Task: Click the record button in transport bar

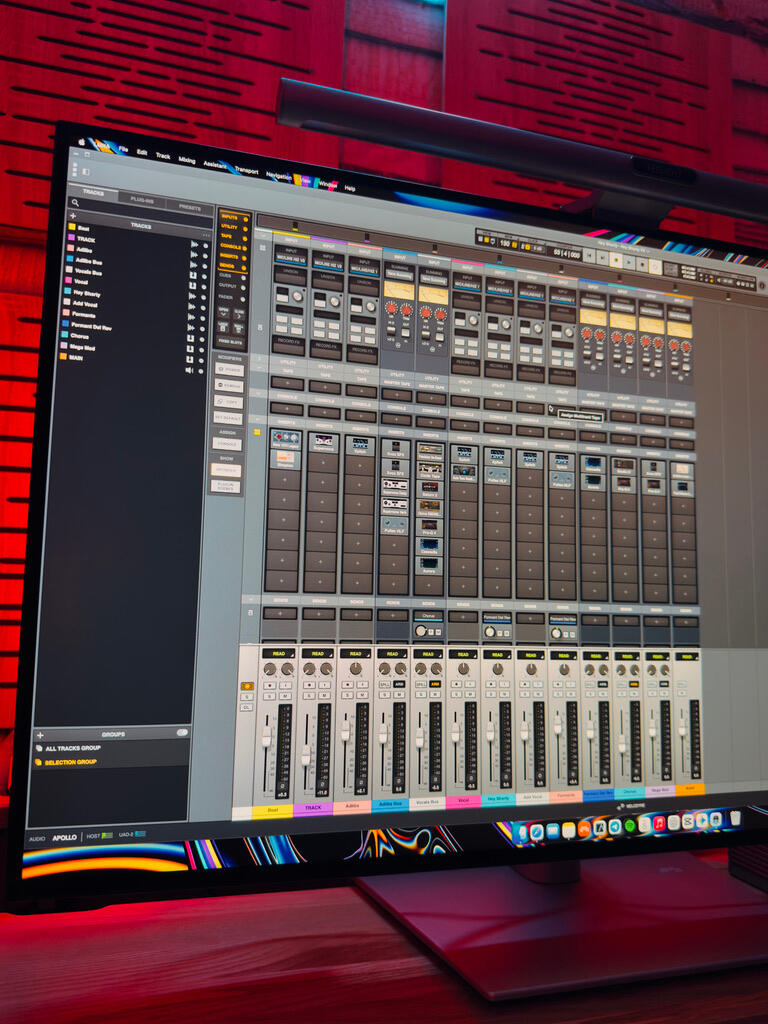Action: click(642, 264)
